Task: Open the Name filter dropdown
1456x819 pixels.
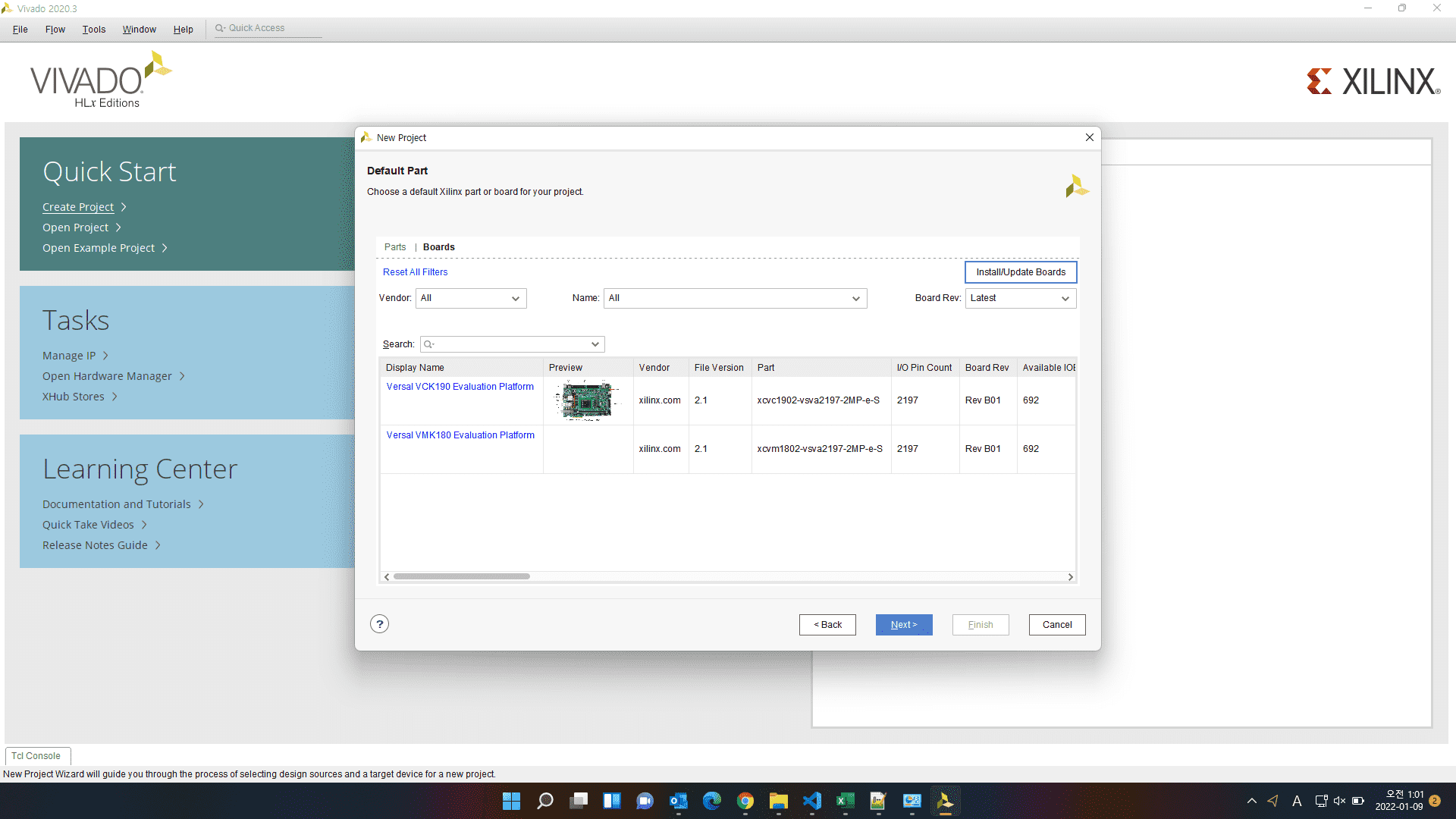Action: 735,298
